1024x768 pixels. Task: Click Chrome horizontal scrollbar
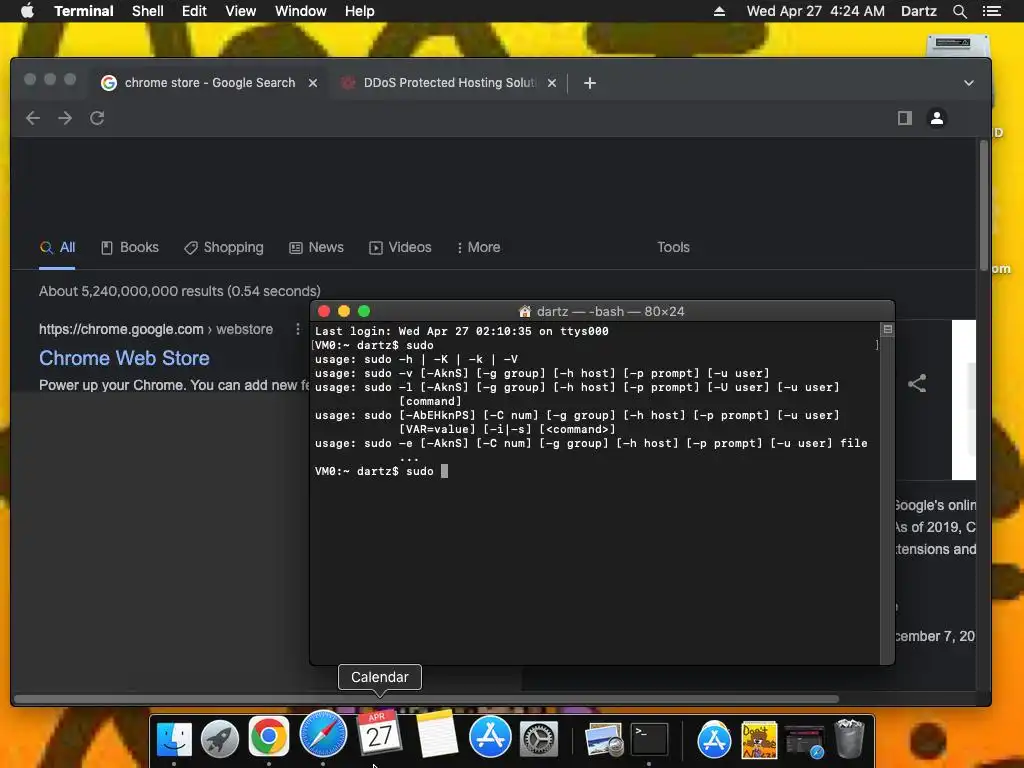pyautogui.click(x=426, y=699)
